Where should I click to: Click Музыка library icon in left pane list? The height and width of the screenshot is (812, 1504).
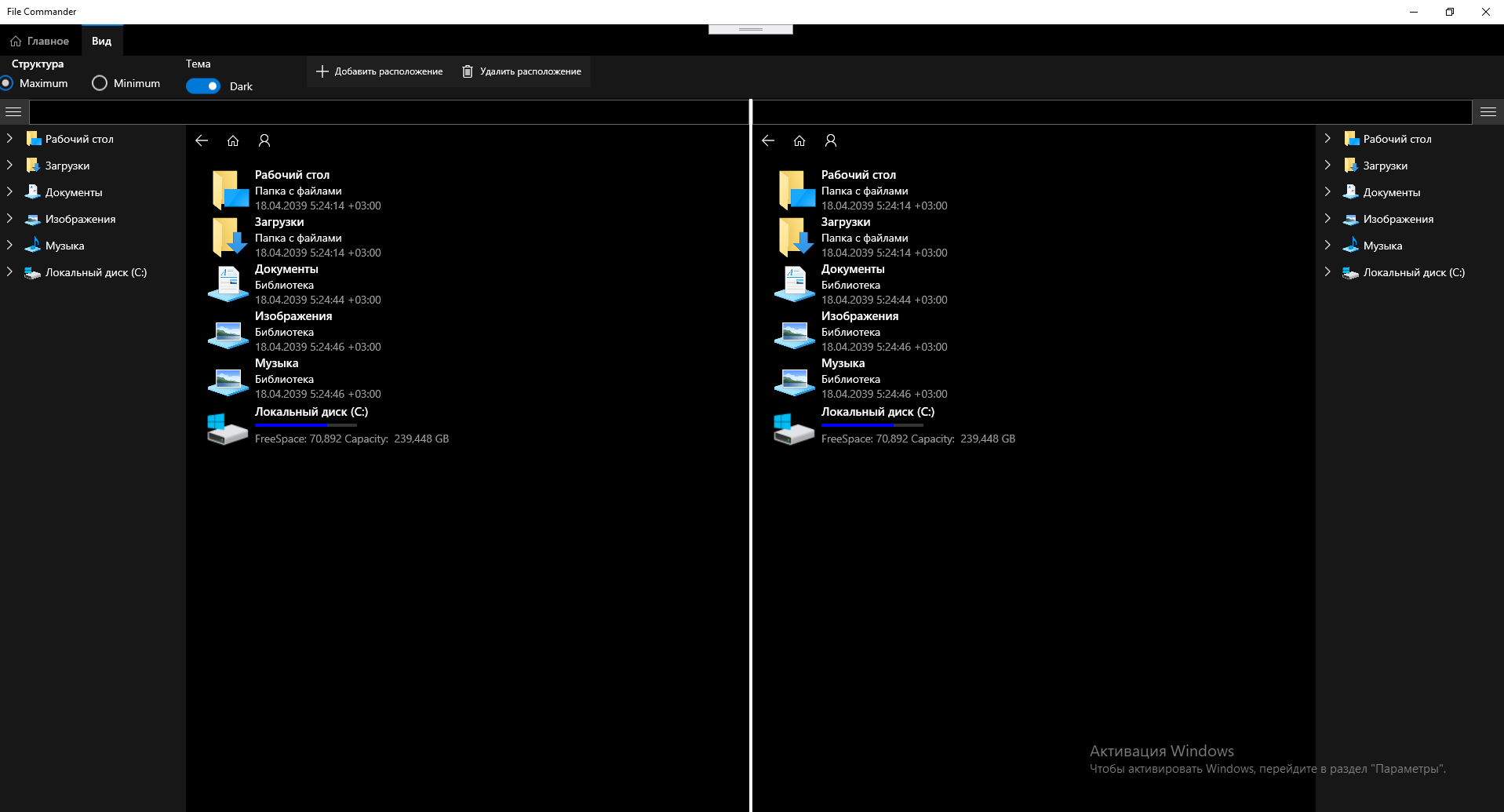coord(228,381)
